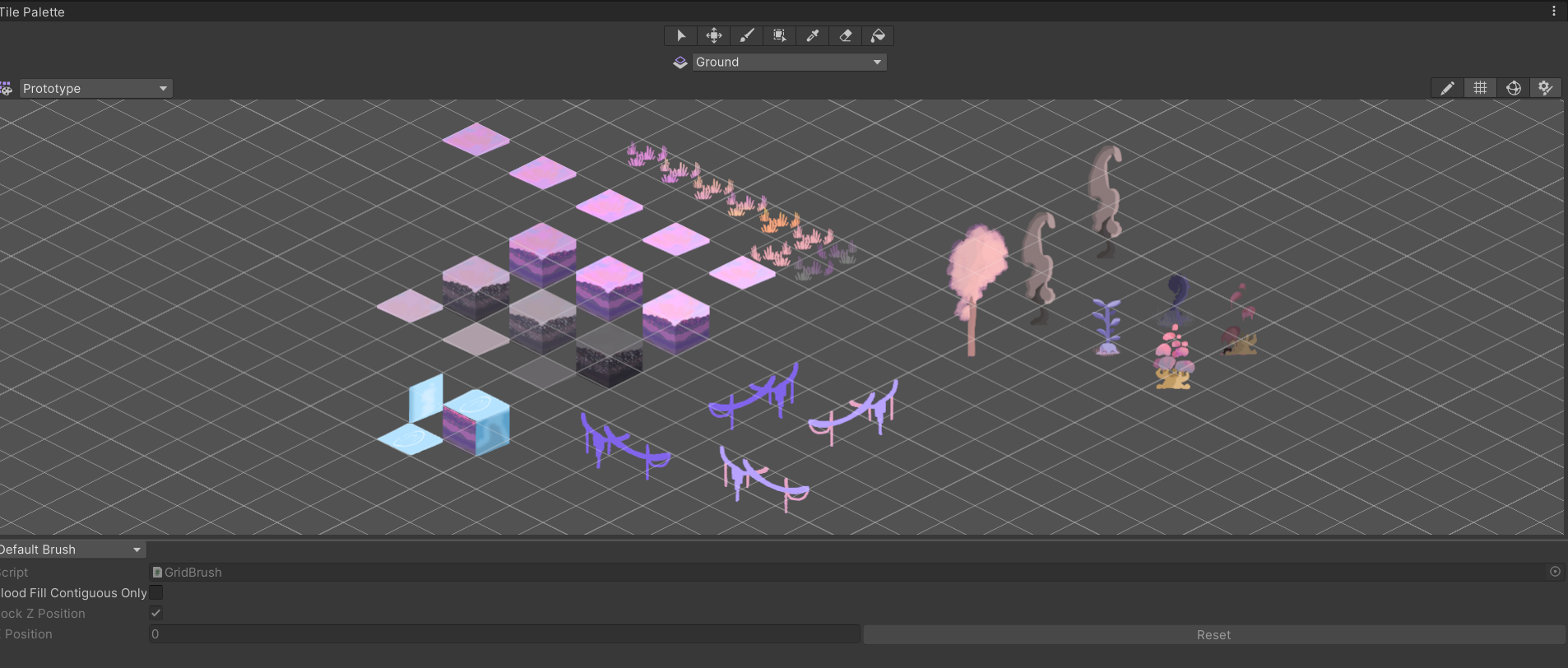The image size is (1568, 668).
Task: Open the Ground tilemap target dropdown
Action: [788, 63]
